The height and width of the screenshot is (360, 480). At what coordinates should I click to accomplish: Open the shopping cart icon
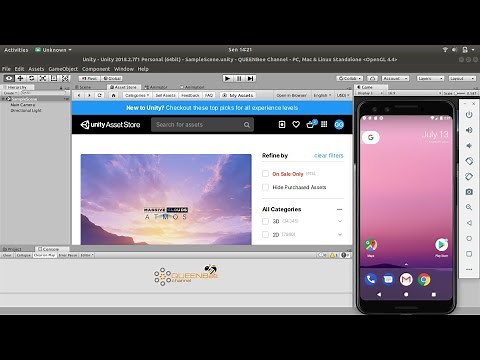coord(311,124)
